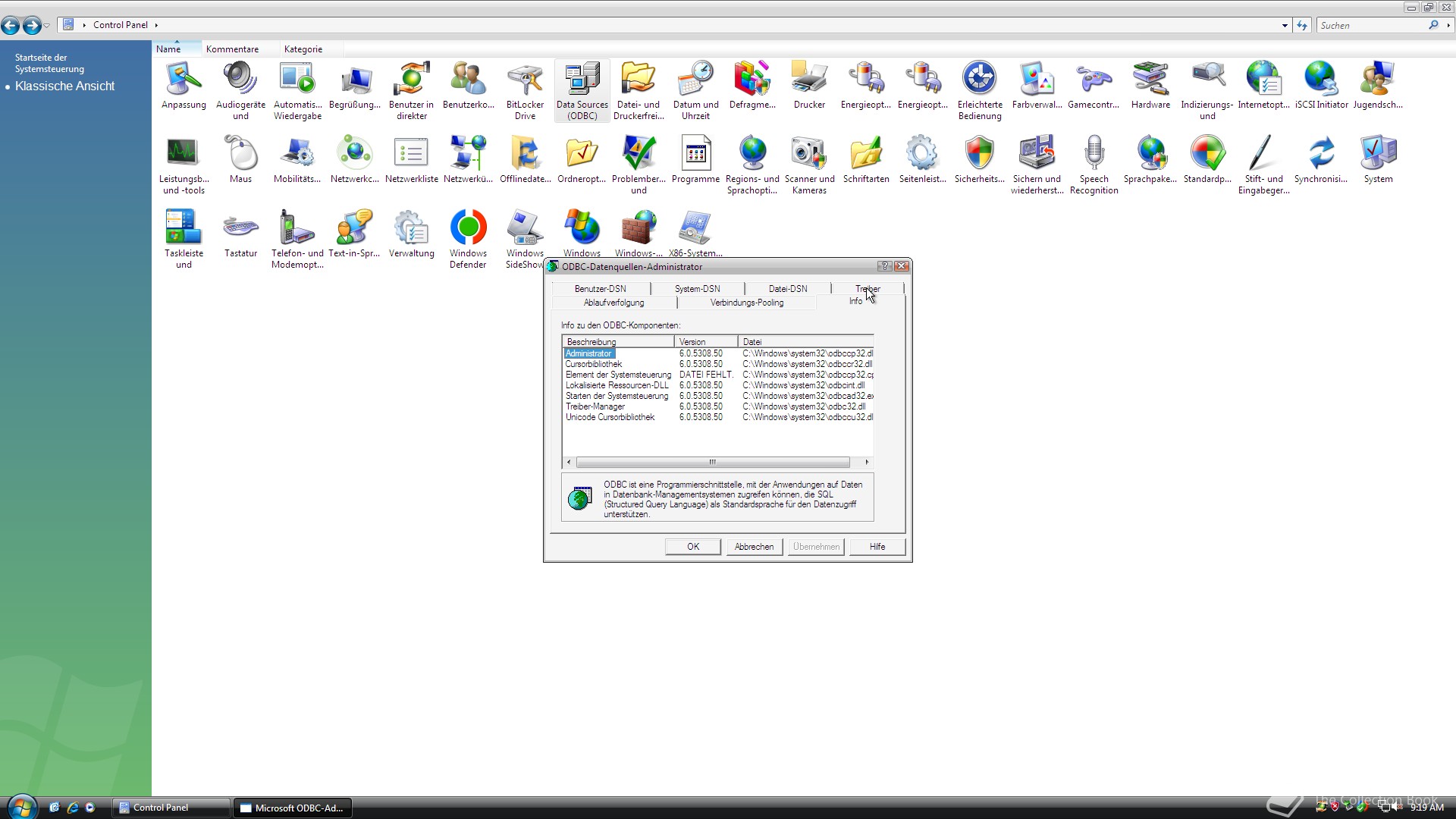Sort by the Kategorie column header
Image resolution: width=1456 pixels, height=819 pixels.
tap(303, 49)
